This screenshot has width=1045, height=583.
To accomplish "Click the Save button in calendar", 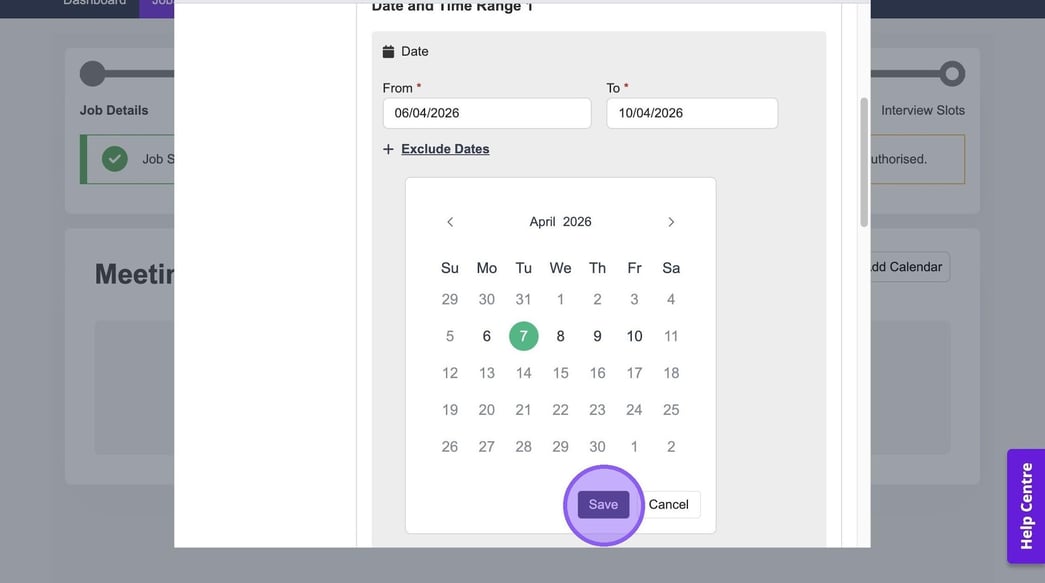I will [603, 505].
